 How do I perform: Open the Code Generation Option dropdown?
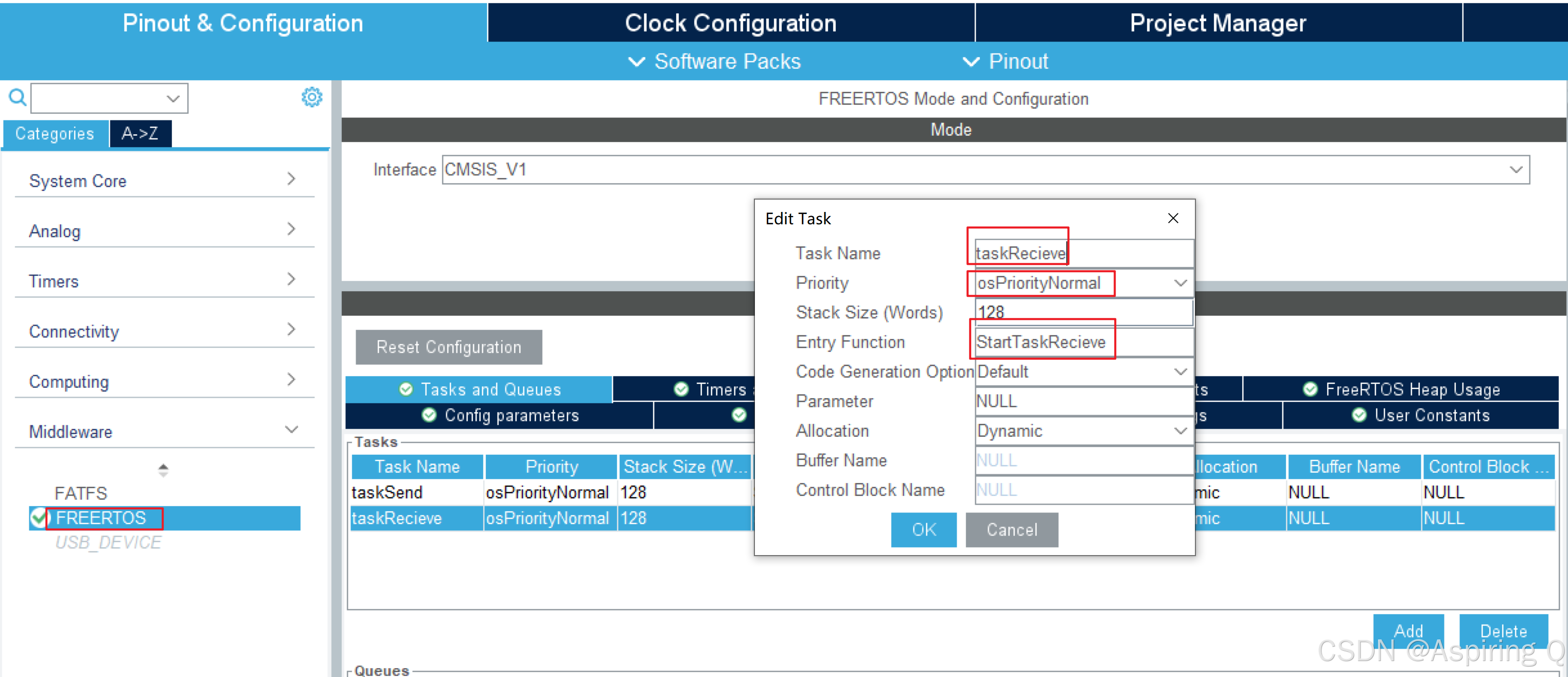1179,371
